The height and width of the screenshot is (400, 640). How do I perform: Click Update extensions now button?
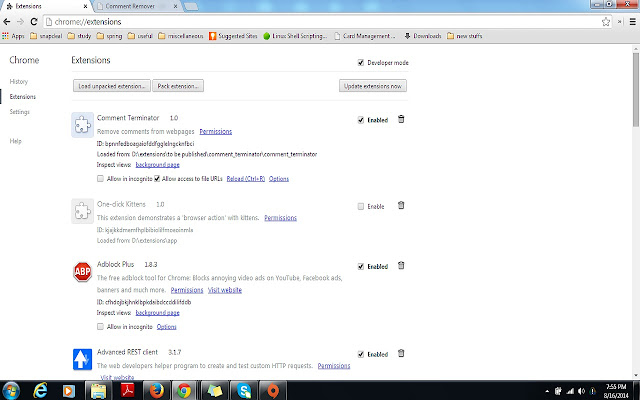(373, 86)
